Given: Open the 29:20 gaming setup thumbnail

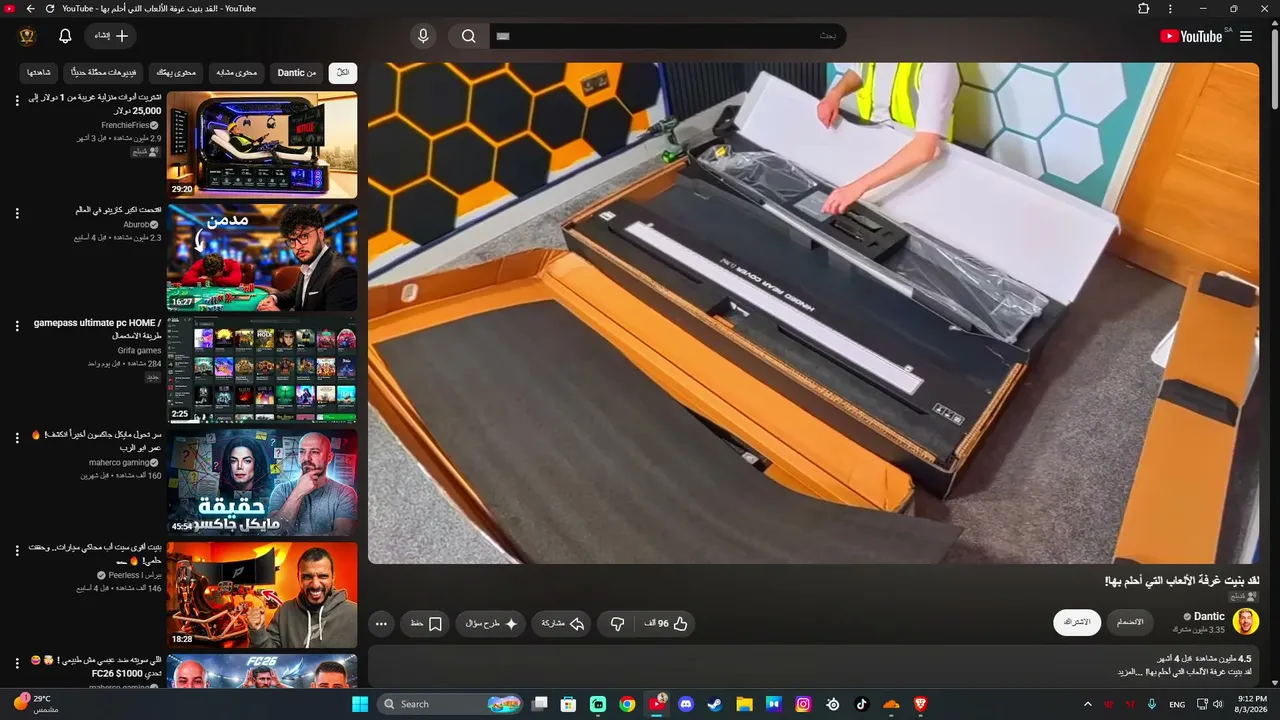Looking at the screenshot, I should [262, 145].
